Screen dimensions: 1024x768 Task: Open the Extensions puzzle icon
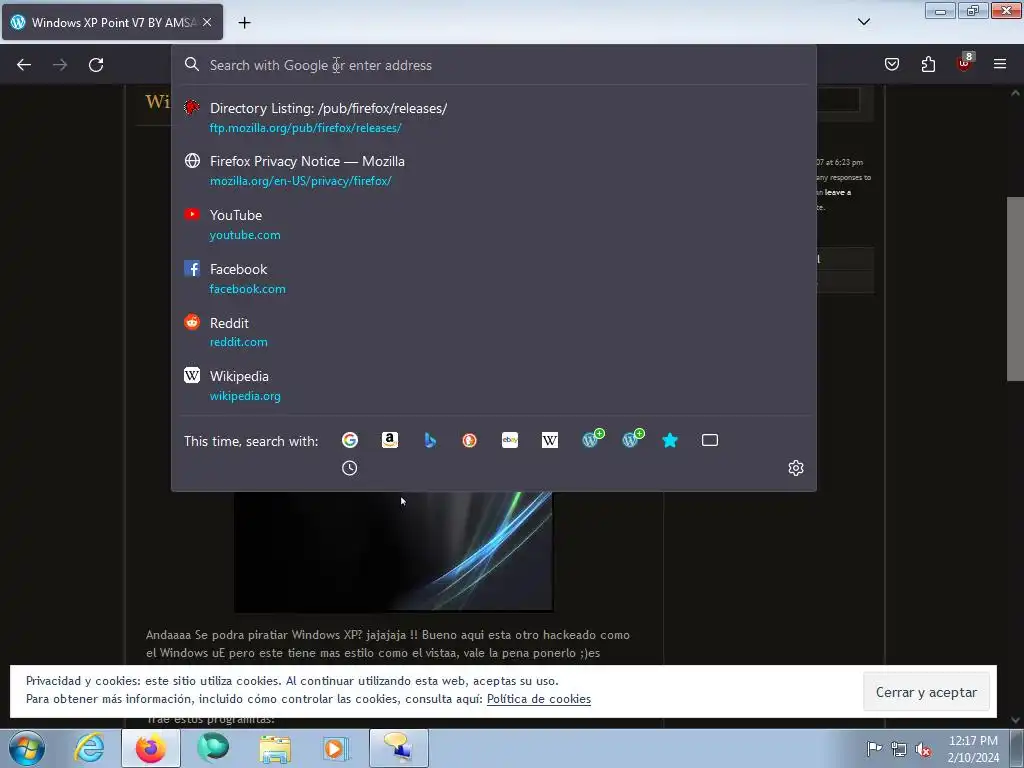(x=928, y=64)
